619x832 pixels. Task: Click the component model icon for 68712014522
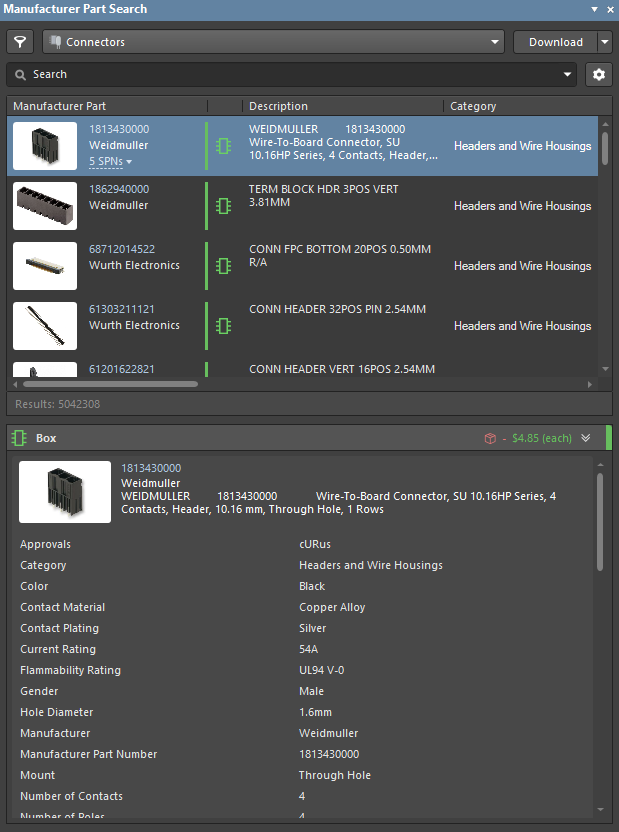point(223,266)
